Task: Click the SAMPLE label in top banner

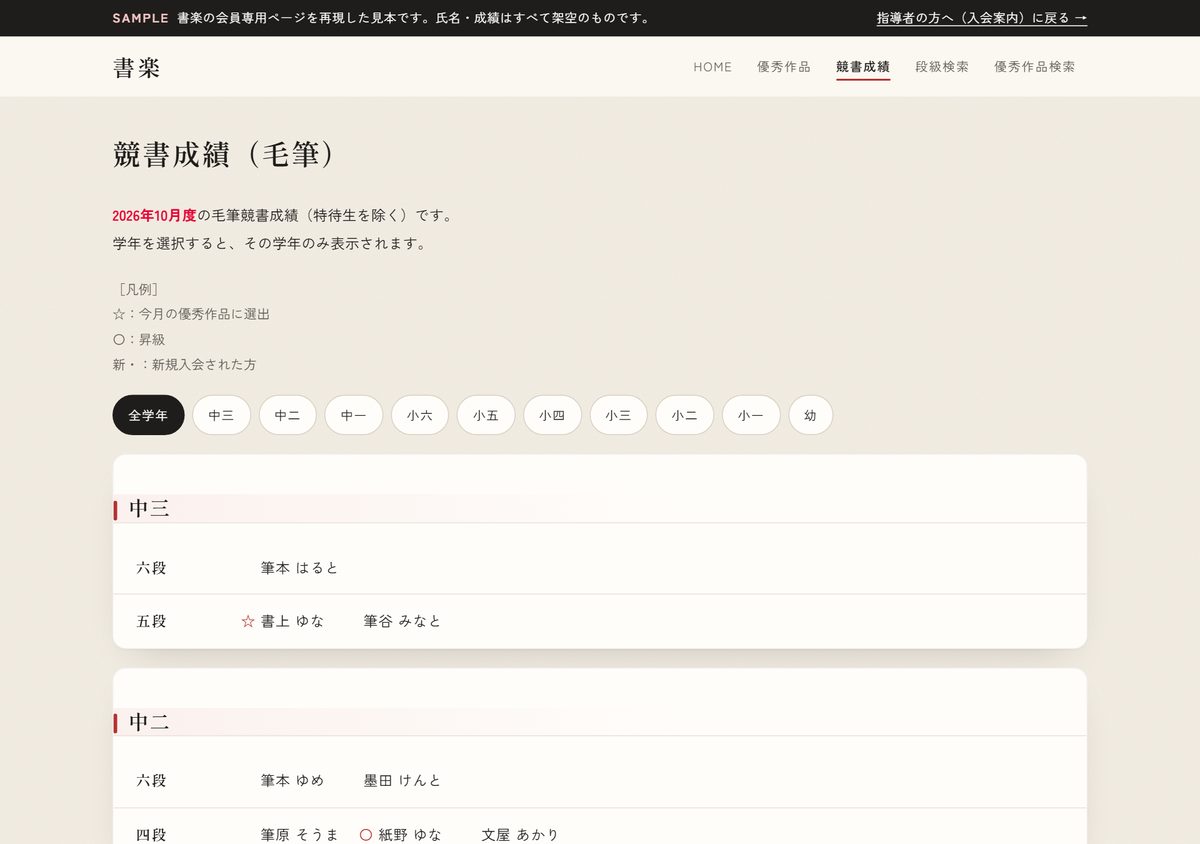Action: pyautogui.click(x=140, y=18)
